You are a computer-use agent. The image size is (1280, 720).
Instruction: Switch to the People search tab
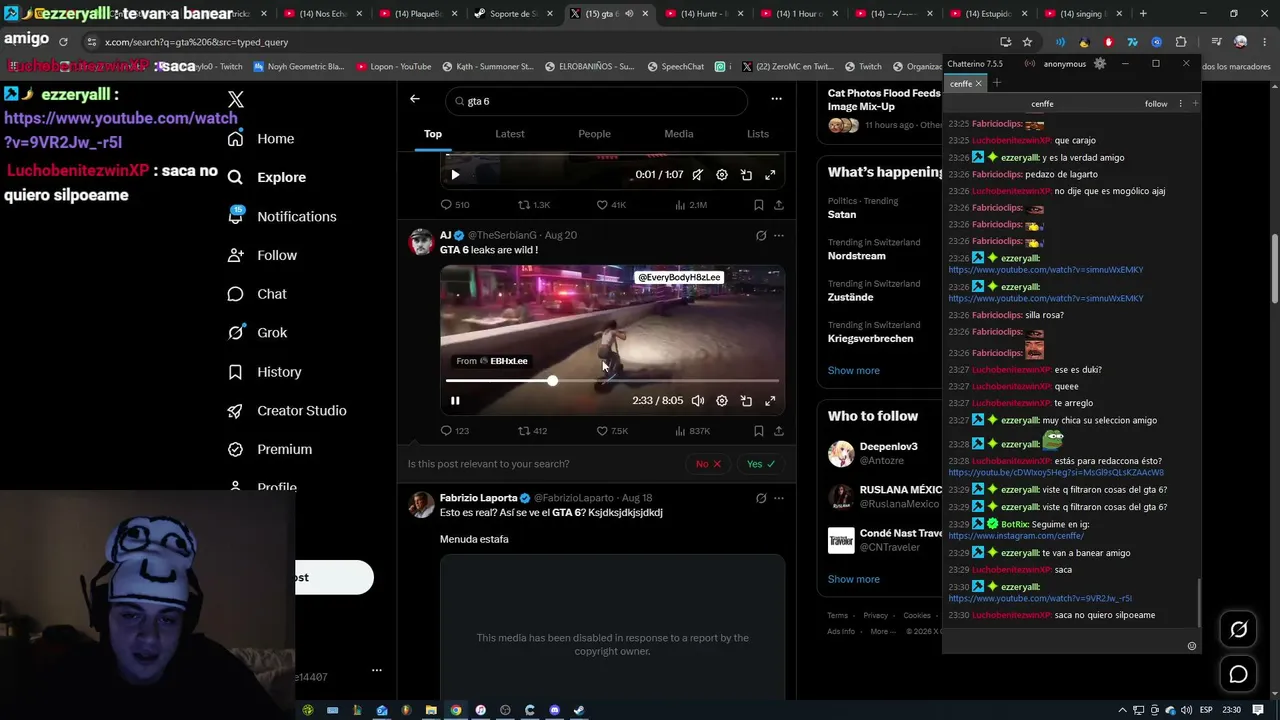pyautogui.click(x=594, y=134)
